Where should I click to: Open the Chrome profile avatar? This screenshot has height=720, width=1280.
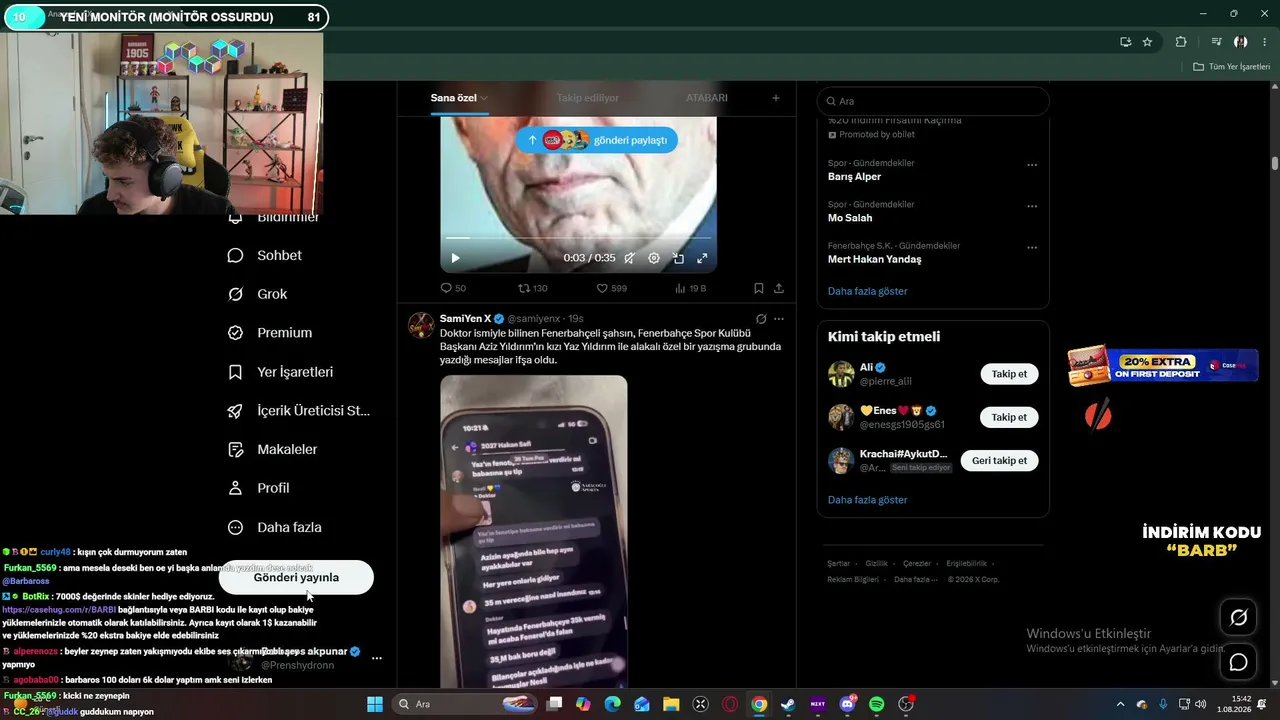1241,42
